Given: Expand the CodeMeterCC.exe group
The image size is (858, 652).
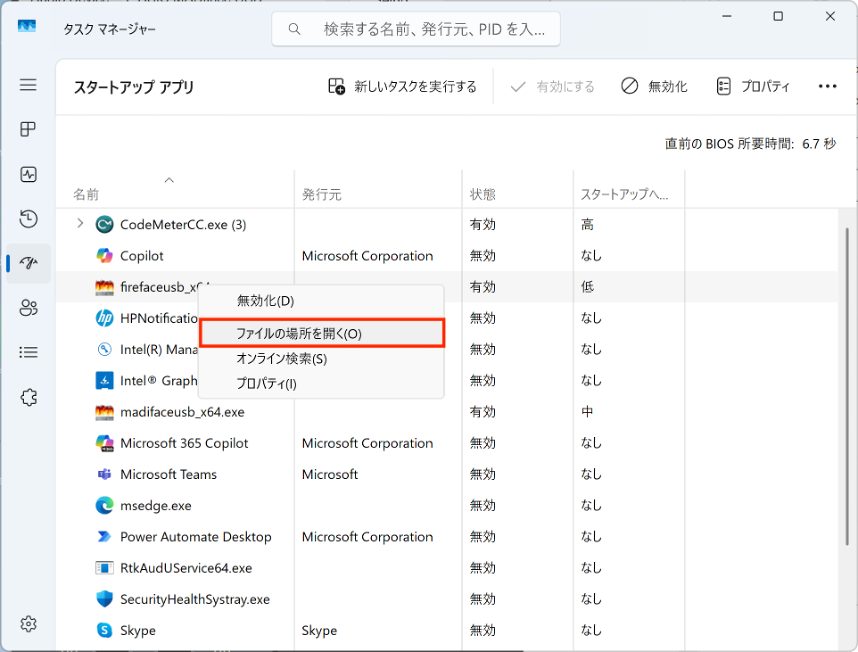Looking at the screenshot, I should point(80,224).
